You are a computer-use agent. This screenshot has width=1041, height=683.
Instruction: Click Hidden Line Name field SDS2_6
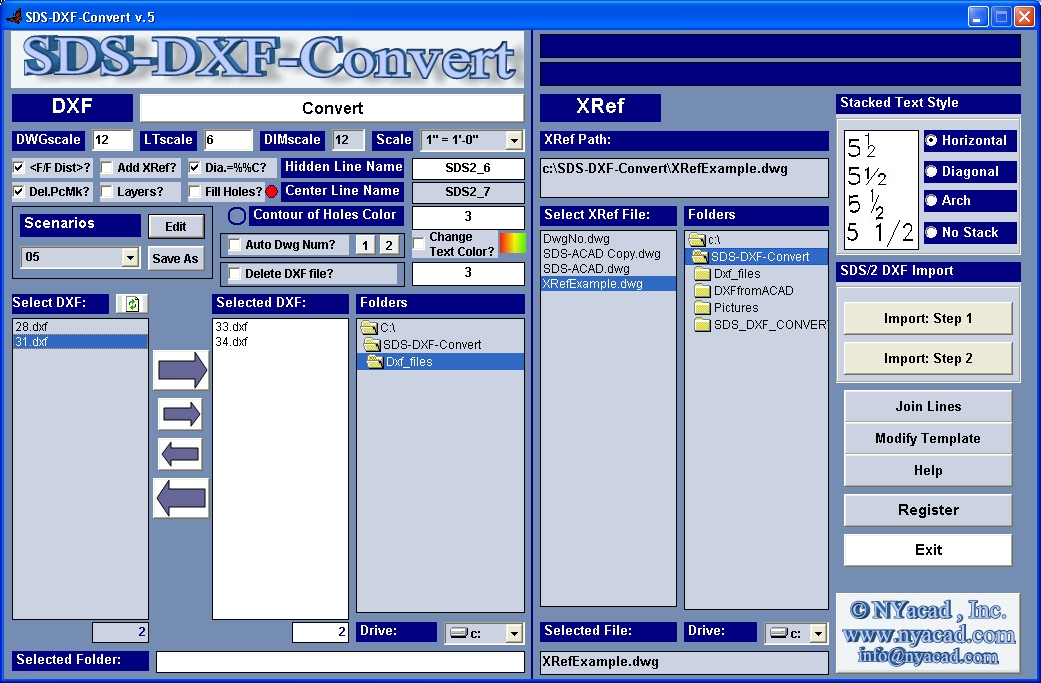point(468,169)
